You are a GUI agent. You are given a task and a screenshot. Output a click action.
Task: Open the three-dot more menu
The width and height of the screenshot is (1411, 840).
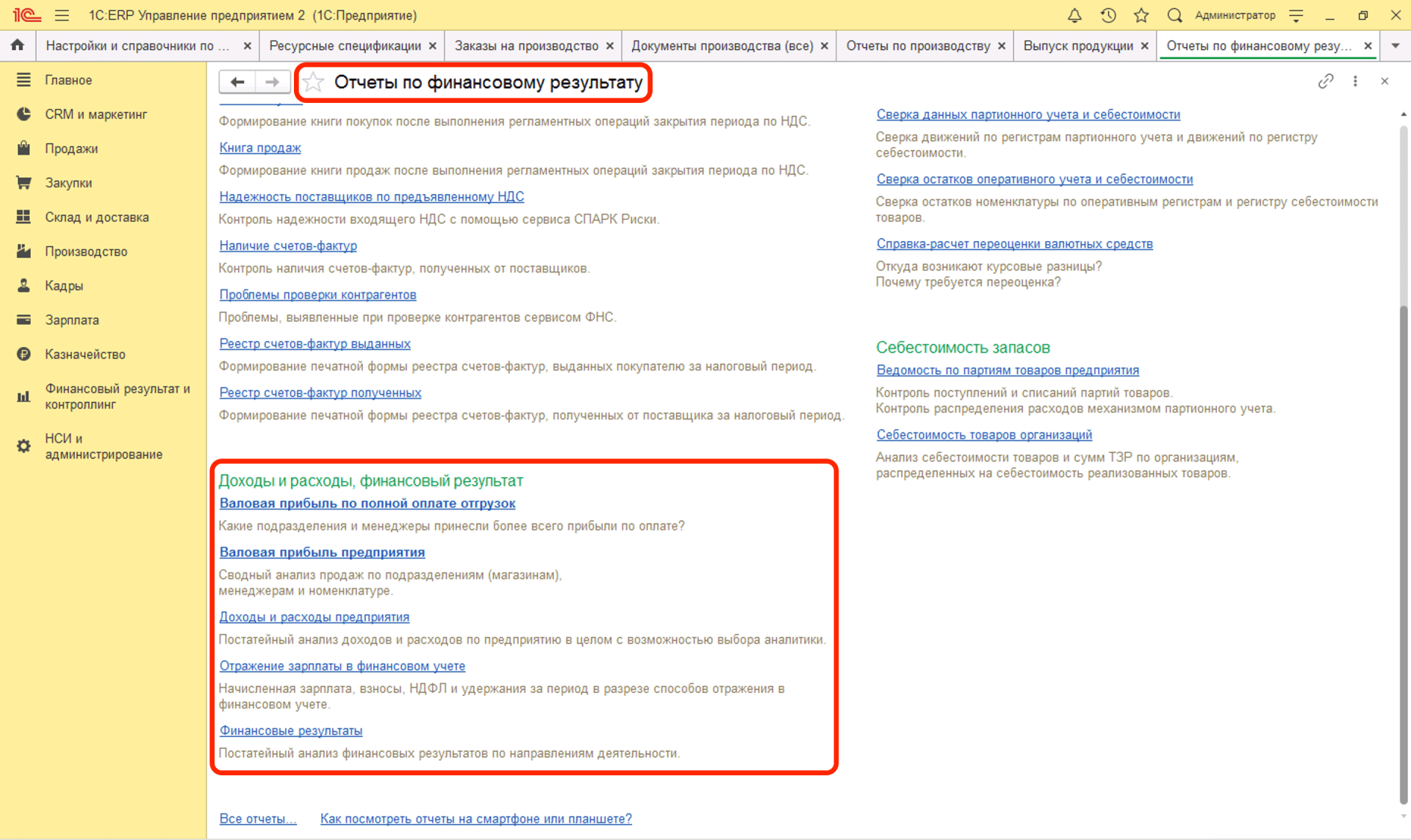[x=1355, y=82]
